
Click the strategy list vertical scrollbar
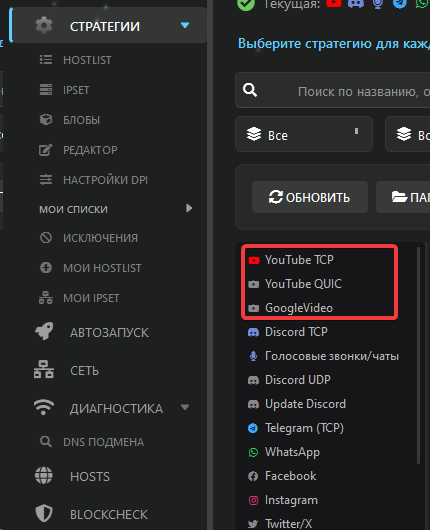coord(419,355)
